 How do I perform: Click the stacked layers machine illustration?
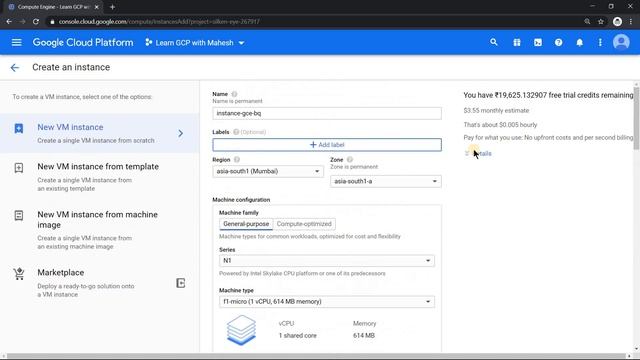pos(241,330)
